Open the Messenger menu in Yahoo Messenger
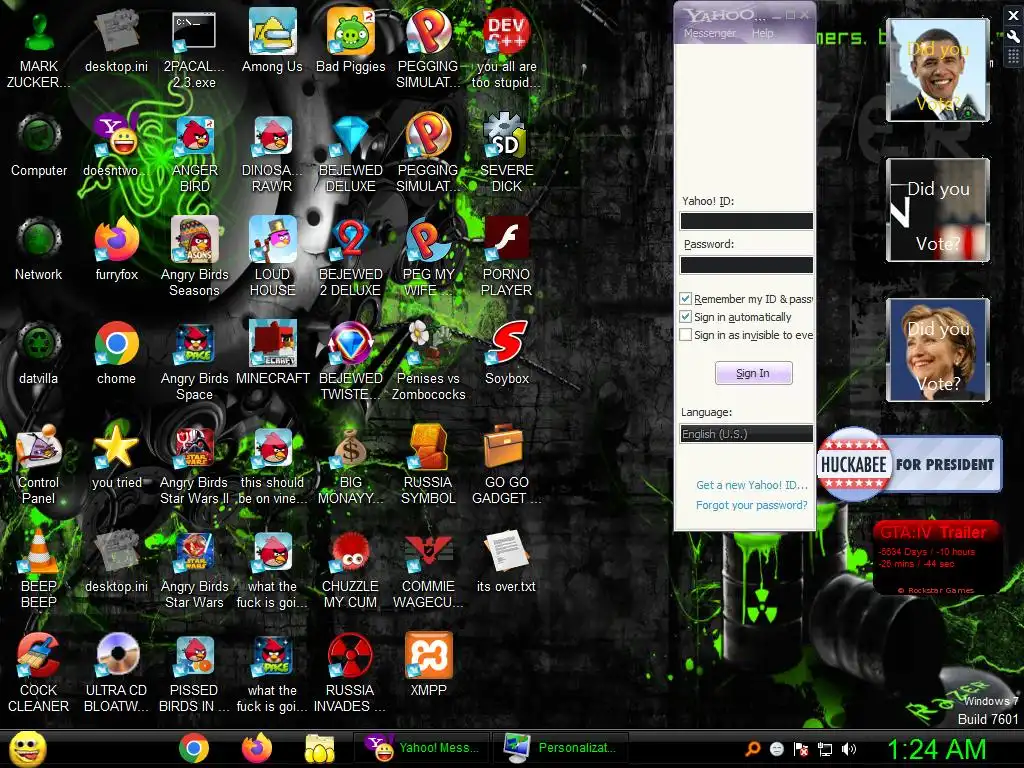Viewport: 1024px width, 768px height. click(x=709, y=33)
